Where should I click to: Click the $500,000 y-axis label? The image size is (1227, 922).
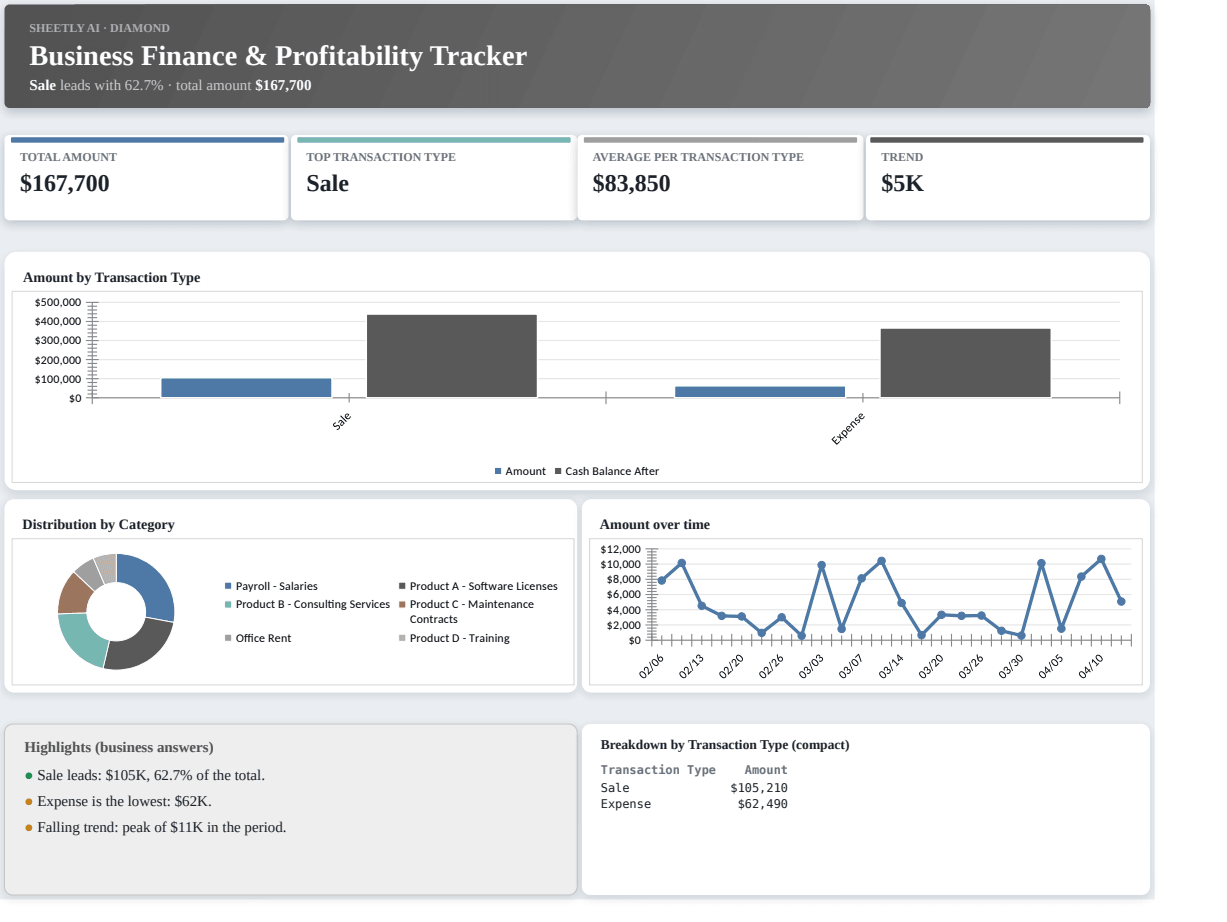point(57,302)
